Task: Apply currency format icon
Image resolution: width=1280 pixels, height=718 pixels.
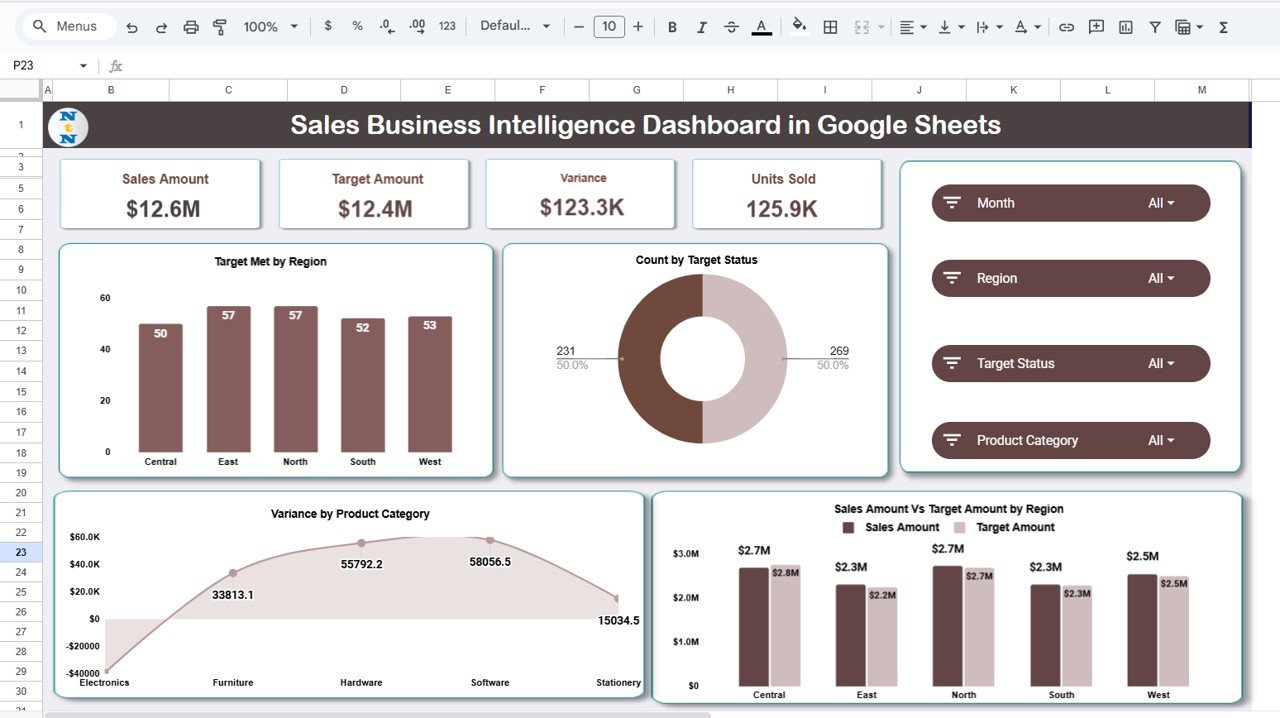Action: [x=328, y=26]
